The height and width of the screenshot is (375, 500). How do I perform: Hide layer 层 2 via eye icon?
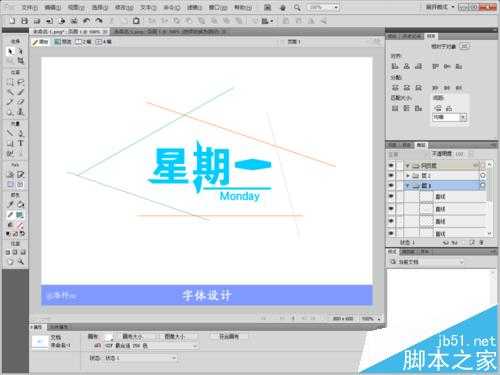[391, 175]
